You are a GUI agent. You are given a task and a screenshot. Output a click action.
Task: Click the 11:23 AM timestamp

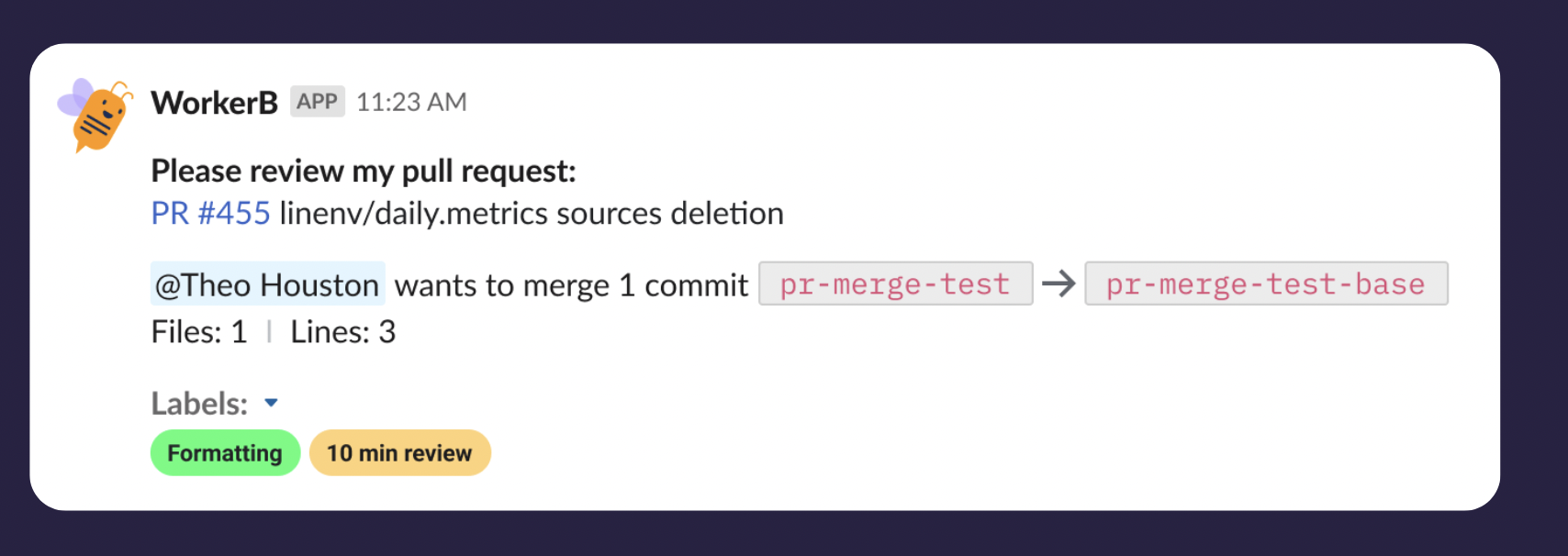click(411, 102)
